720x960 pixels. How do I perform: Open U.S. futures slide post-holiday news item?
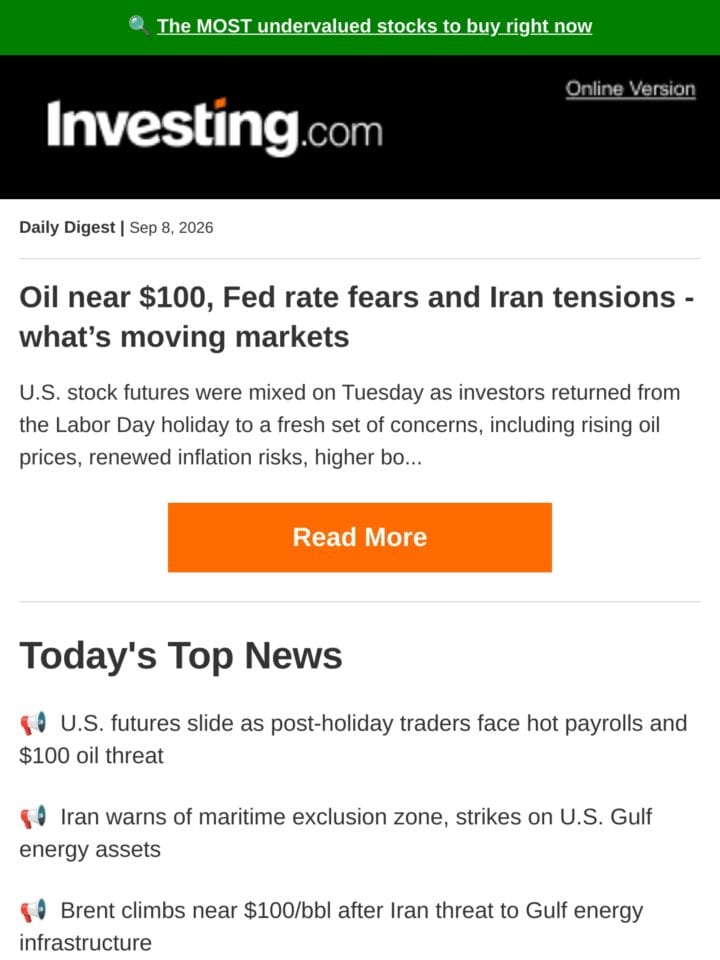click(353, 739)
